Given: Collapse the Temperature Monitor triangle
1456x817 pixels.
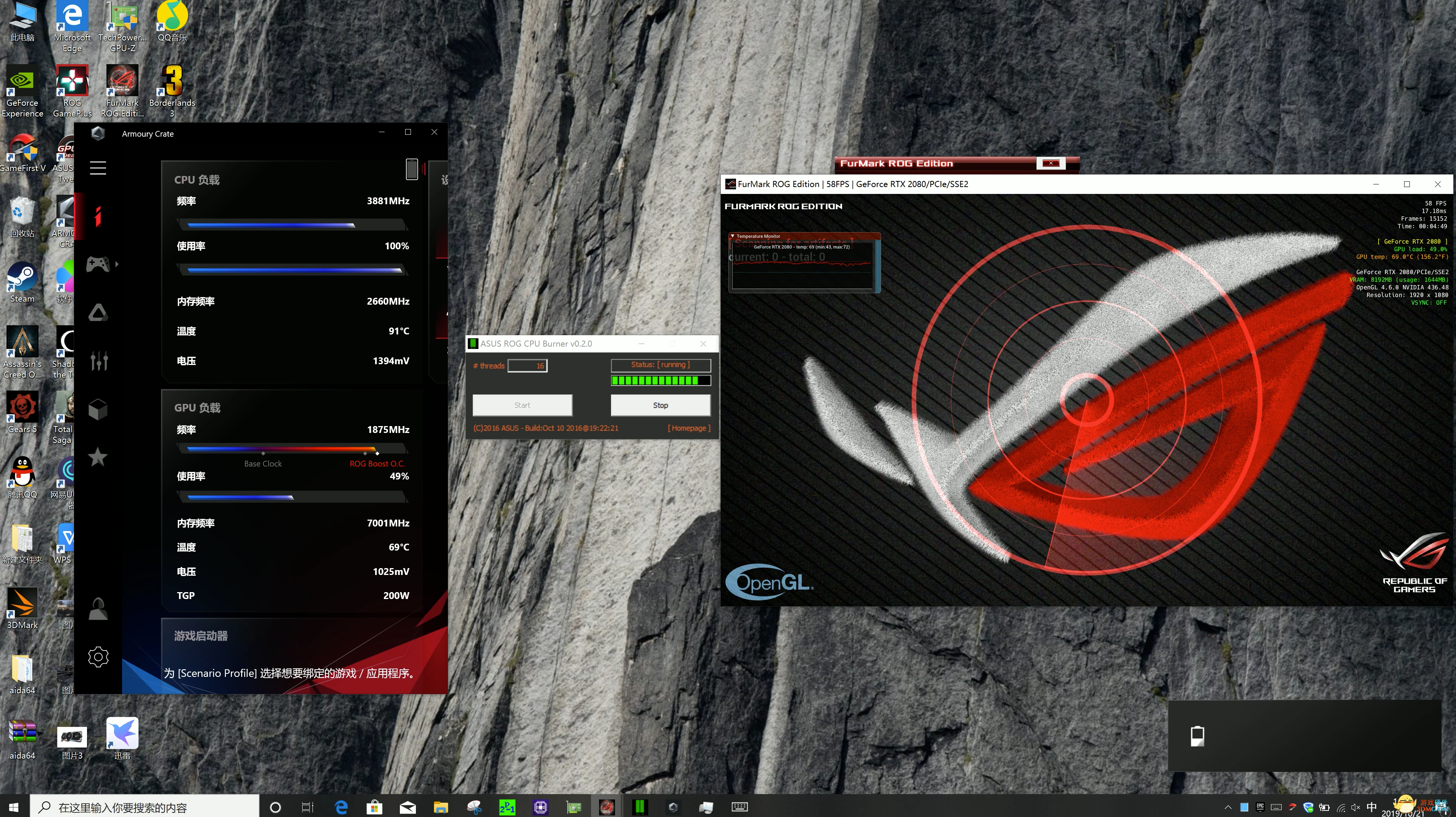Looking at the screenshot, I should click(x=733, y=236).
